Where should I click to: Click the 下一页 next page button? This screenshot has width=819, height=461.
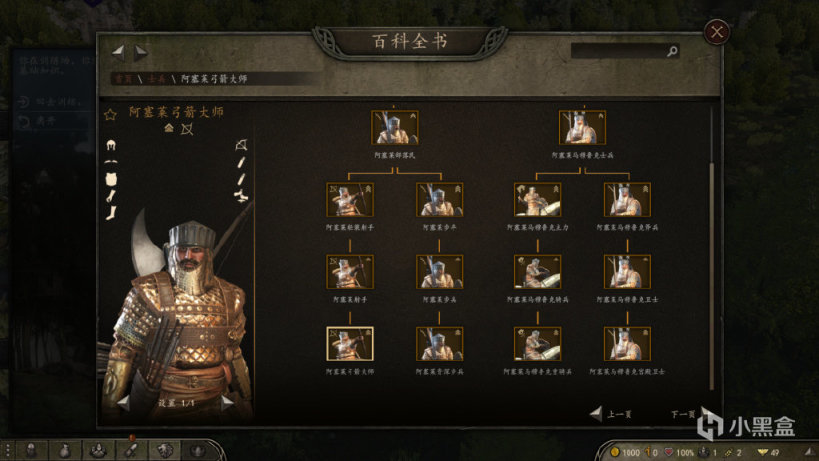(689, 414)
